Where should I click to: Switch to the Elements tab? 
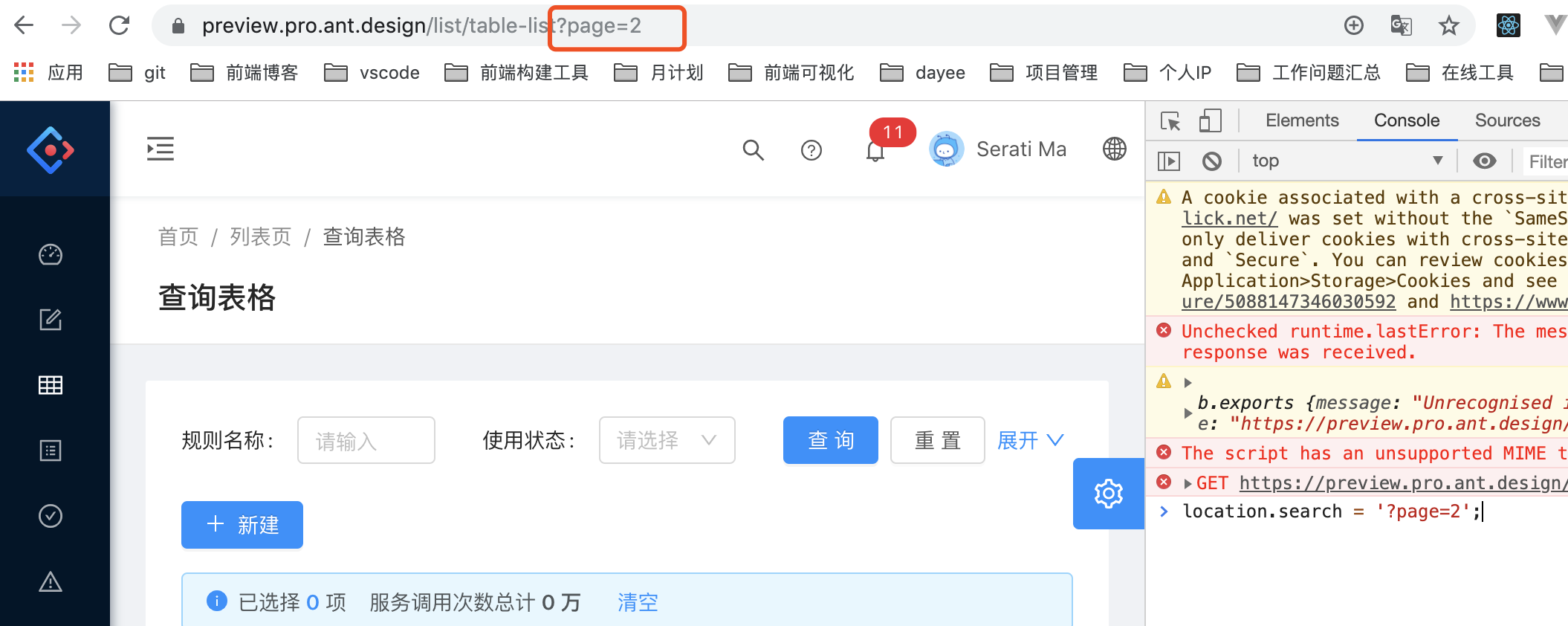click(1302, 120)
